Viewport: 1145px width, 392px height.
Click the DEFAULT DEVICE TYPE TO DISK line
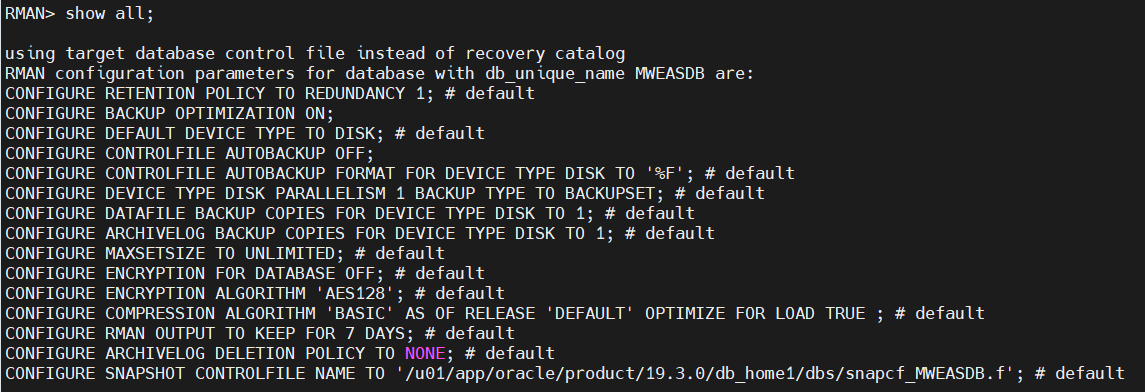point(245,134)
